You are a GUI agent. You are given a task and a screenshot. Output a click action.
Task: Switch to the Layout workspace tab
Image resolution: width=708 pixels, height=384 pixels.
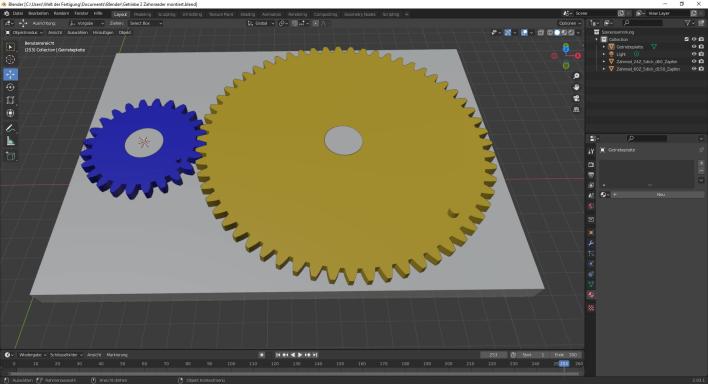click(x=121, y=14)
